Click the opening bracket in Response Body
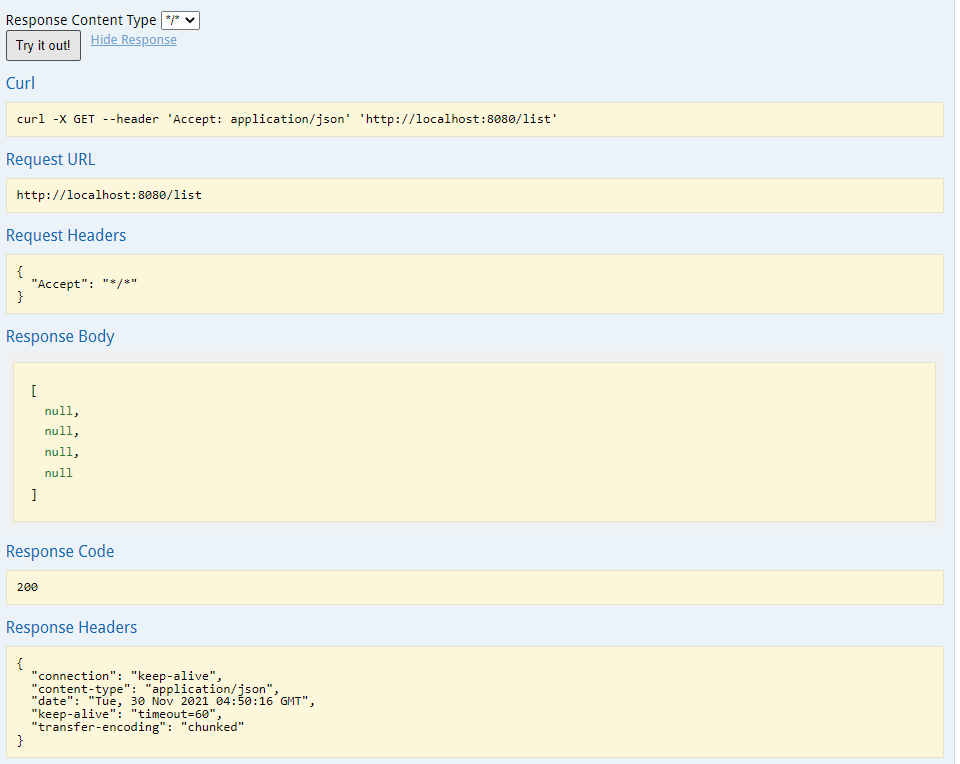Image resolution: width=960 pixels, height=764 pixels. (34, 391)
